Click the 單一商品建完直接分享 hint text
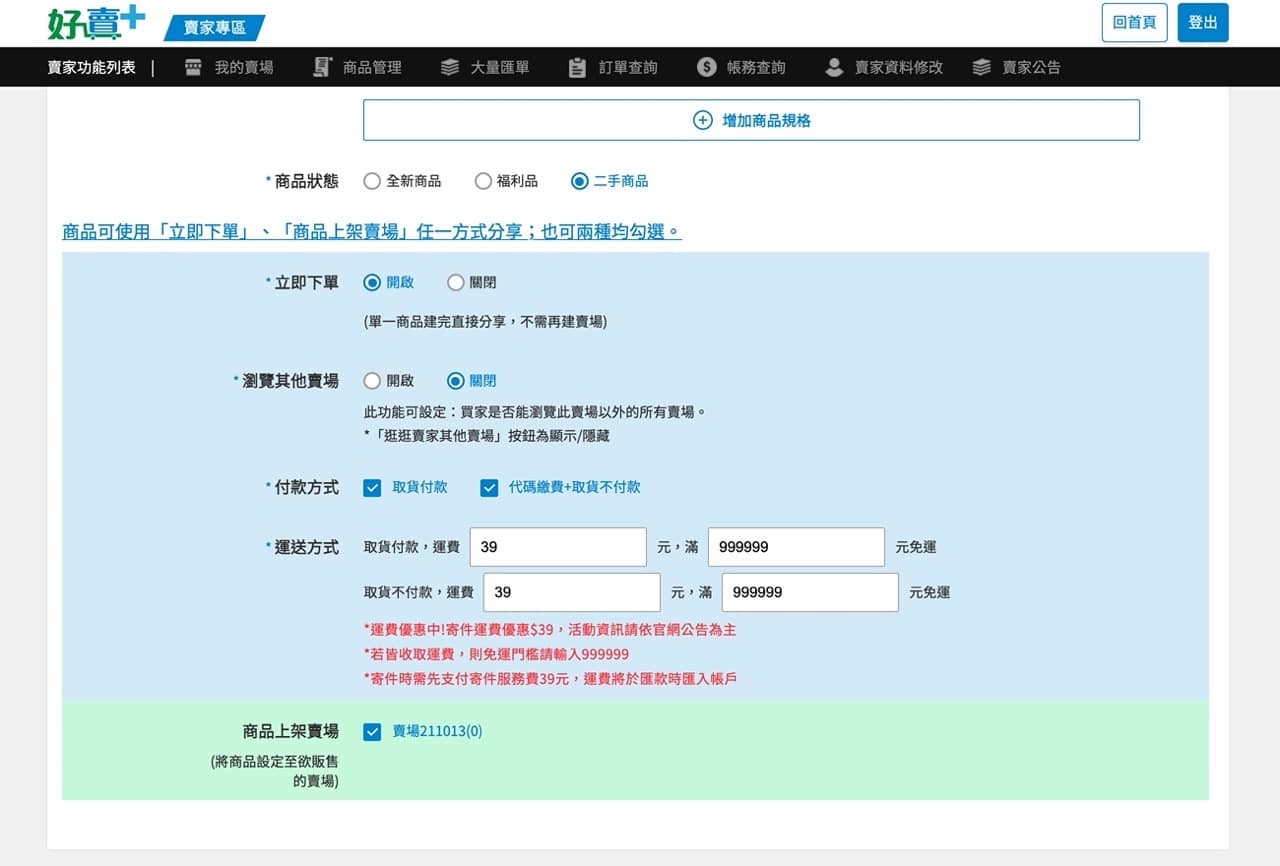 [485, 322]
